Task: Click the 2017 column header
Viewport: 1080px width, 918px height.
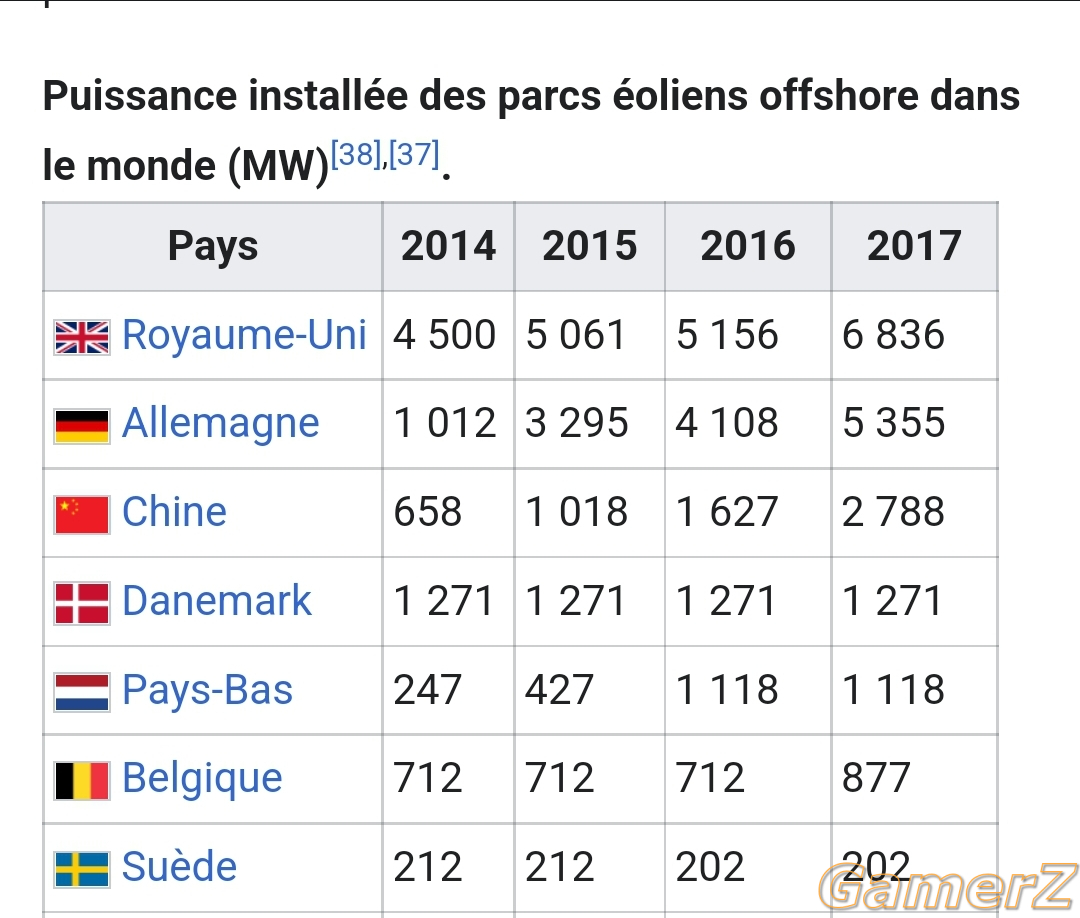Action: 915,247
